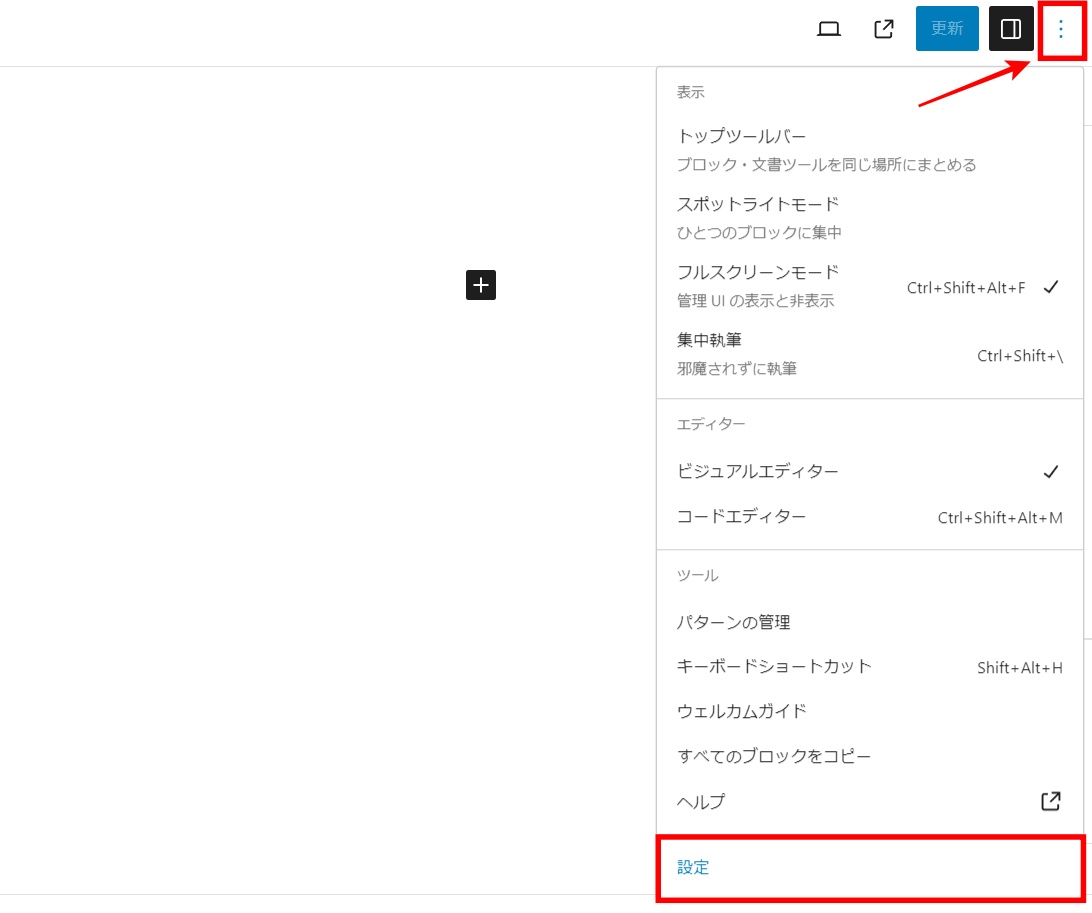Switch to コードエディター
The width and height of the screenshot is (1092, 913).
click(x=741, y=517)
